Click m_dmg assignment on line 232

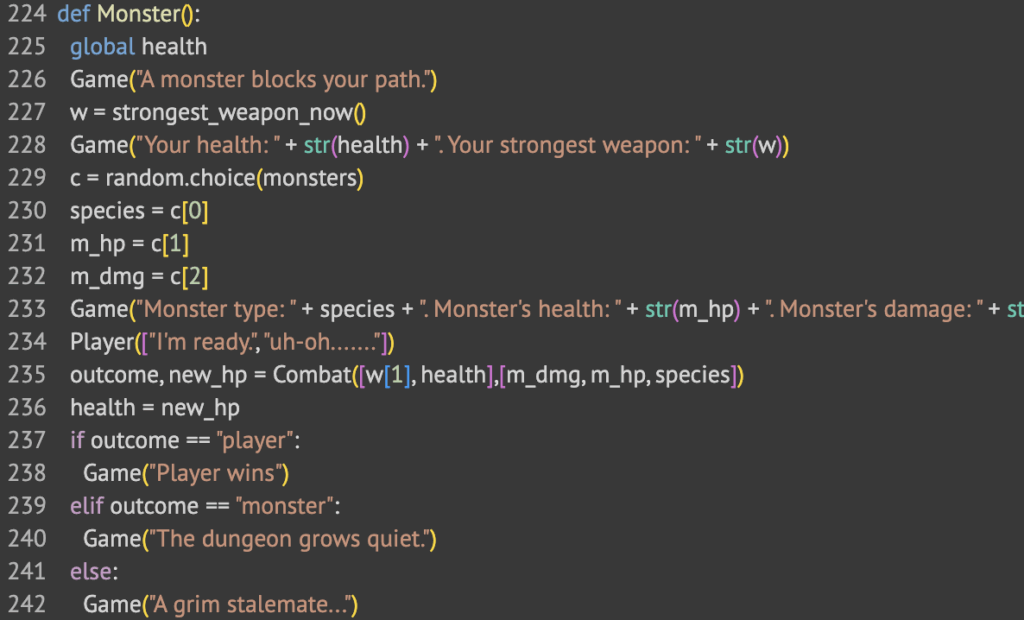[x=101, y=277]
